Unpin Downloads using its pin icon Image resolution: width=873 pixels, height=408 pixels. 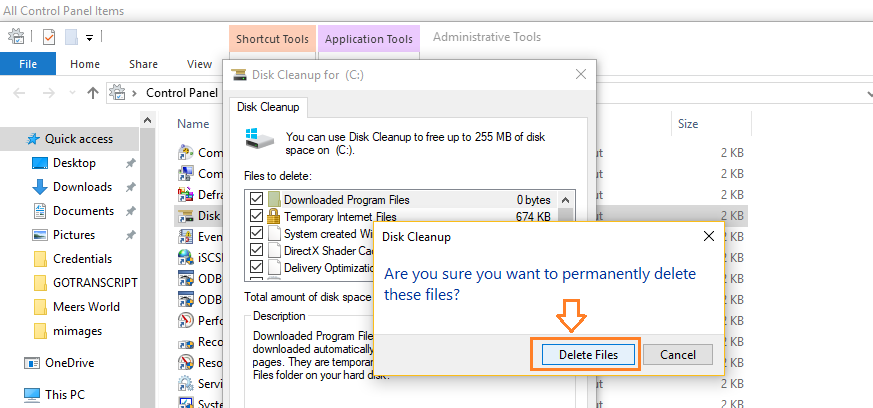pos(130,188)
